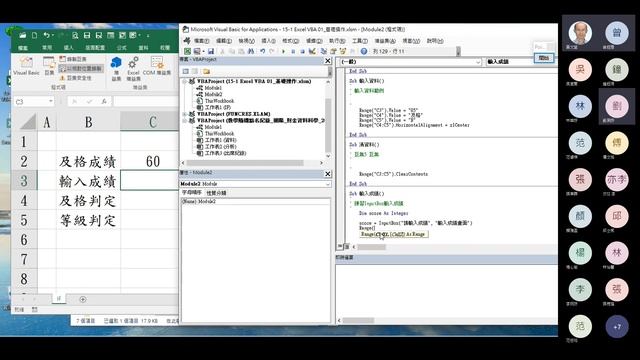The width and height of the screenshot is (640, 360).
Task: Click project panel horizontal scrollbar thumb
Action: [x=245, y=162]
